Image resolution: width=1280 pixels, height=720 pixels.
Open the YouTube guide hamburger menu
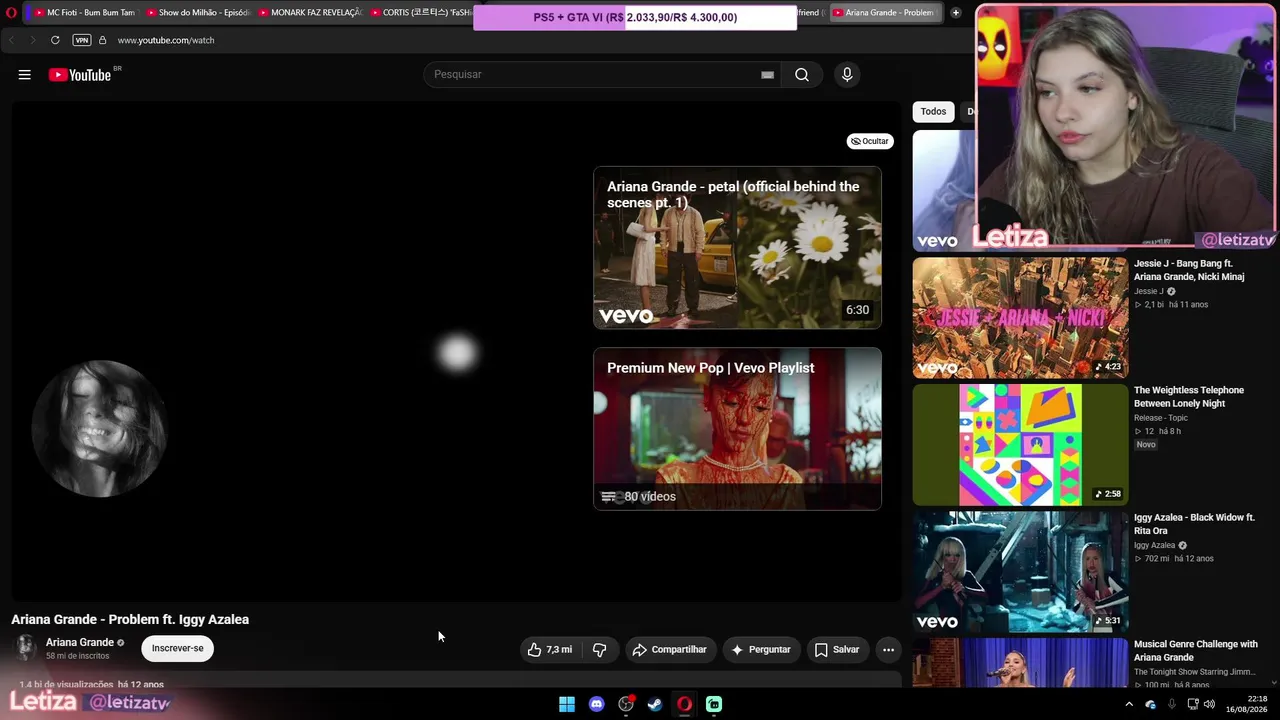point(25,75)
